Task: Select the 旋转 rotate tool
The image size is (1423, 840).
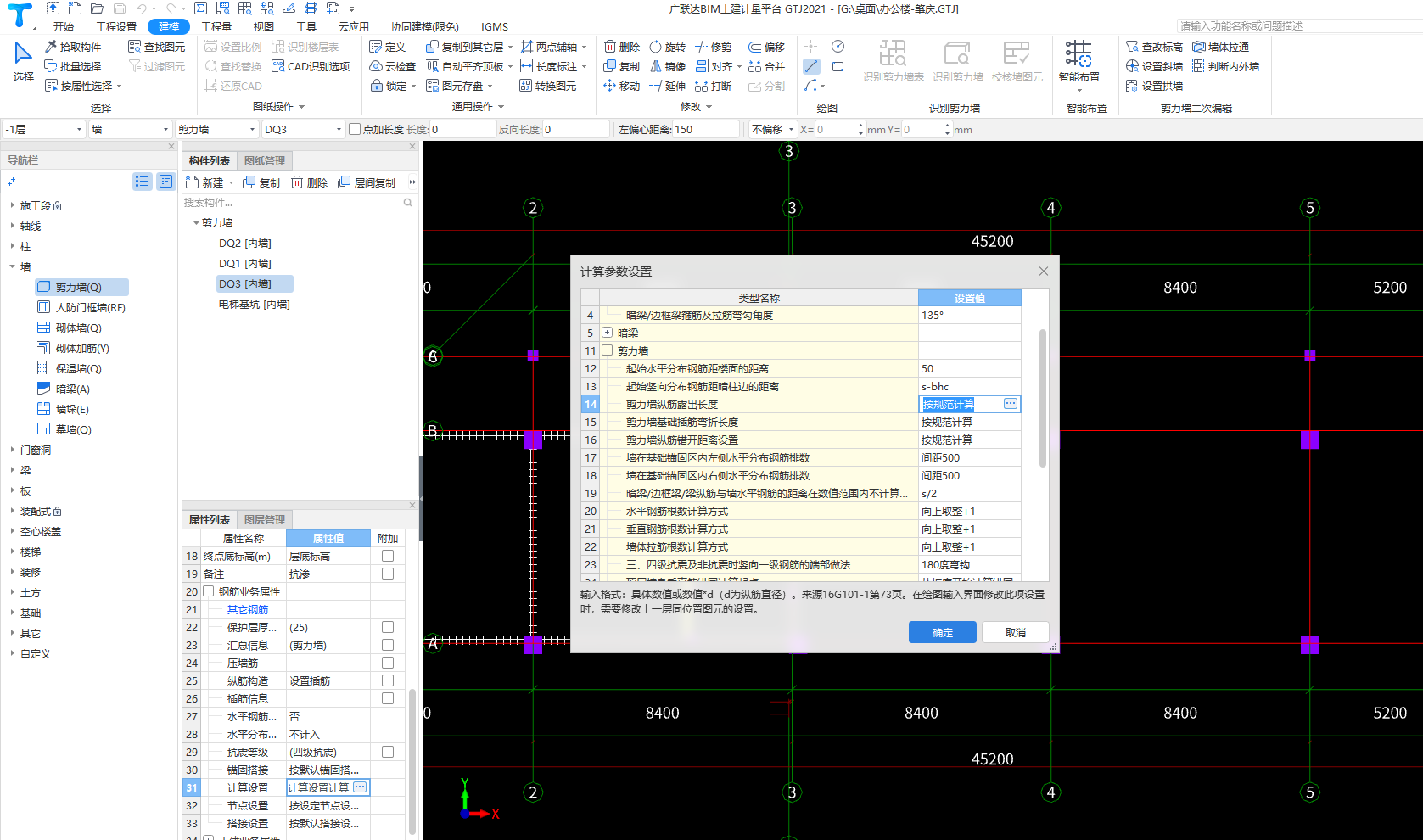Action: [668, 47]
